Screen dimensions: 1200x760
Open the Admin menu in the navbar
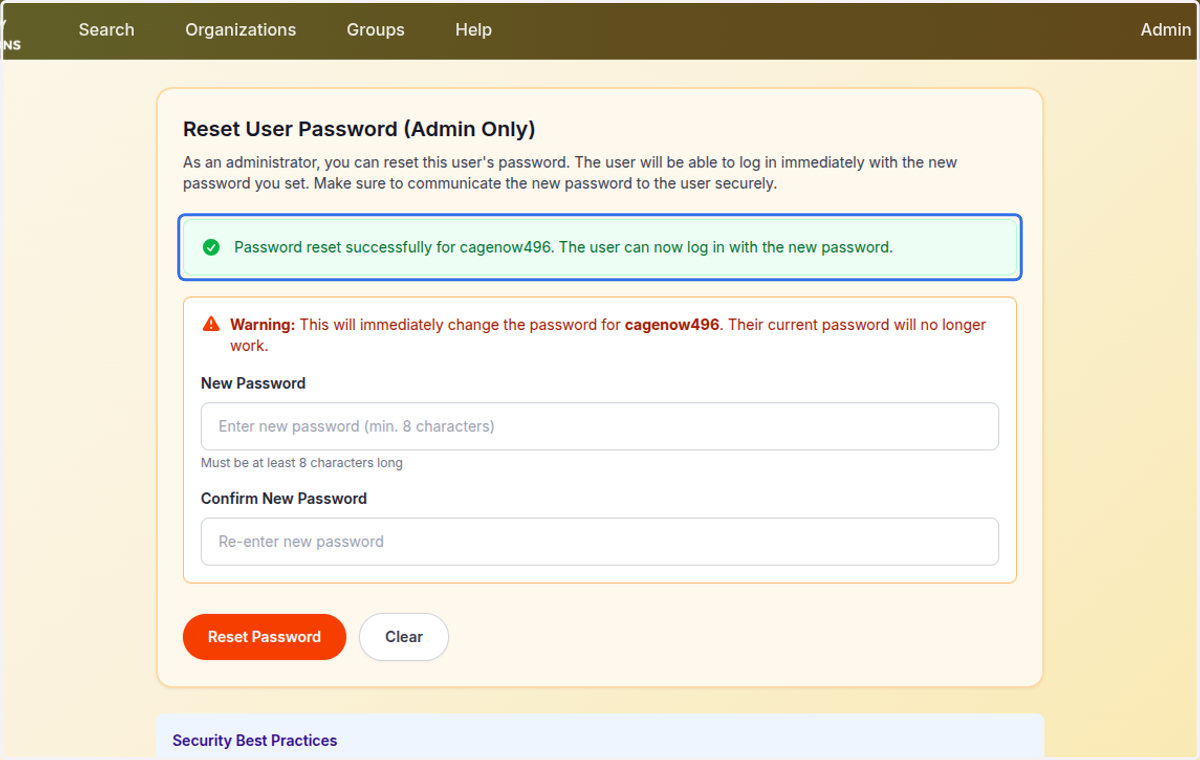point(1166,30)
